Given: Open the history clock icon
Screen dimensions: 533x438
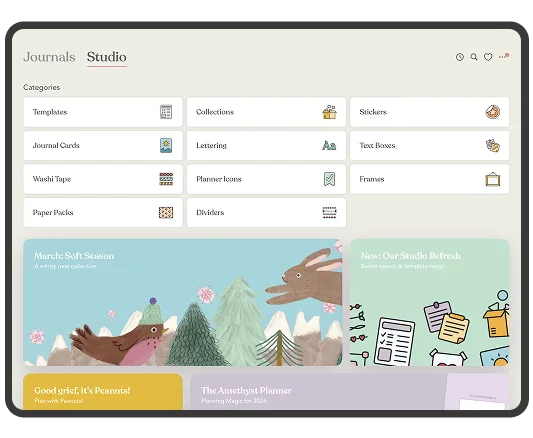Looking at the screenshot, I should click(x=460, y=57).
